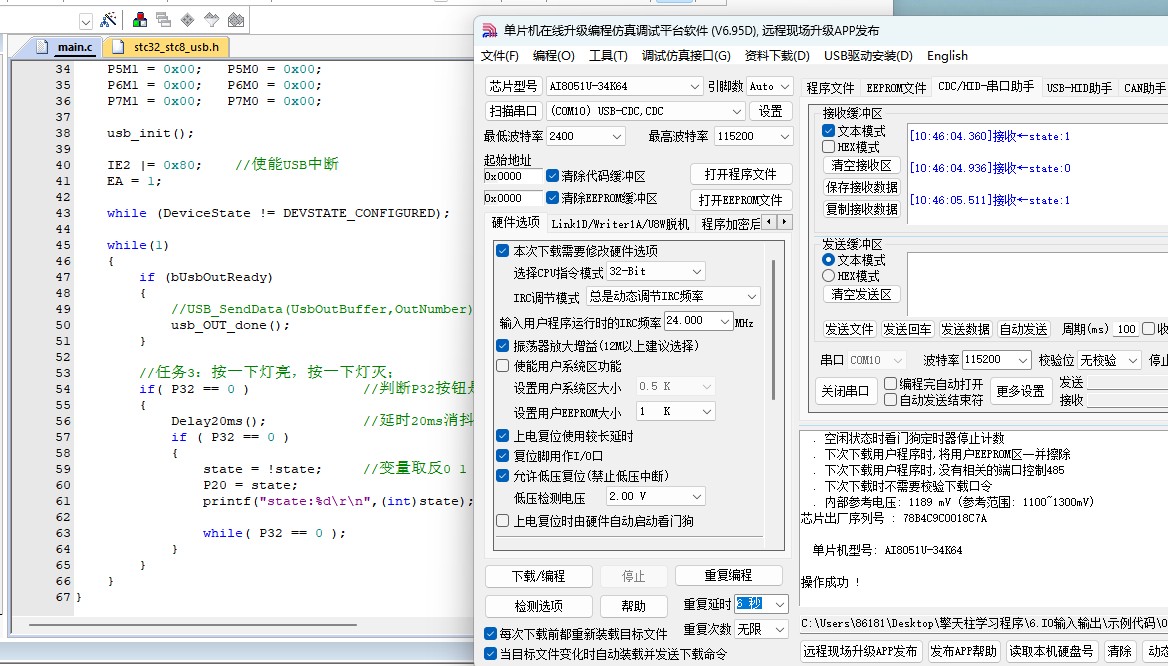The image size is (1168, 666).
Task: Toggle 振荡器放大增益 checkbox
Action: click(503, 346)
